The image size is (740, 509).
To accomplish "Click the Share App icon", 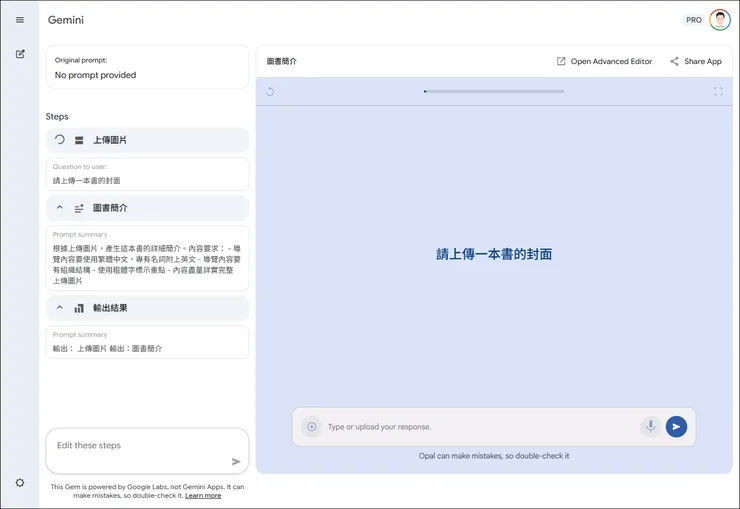I will point(674,61).
